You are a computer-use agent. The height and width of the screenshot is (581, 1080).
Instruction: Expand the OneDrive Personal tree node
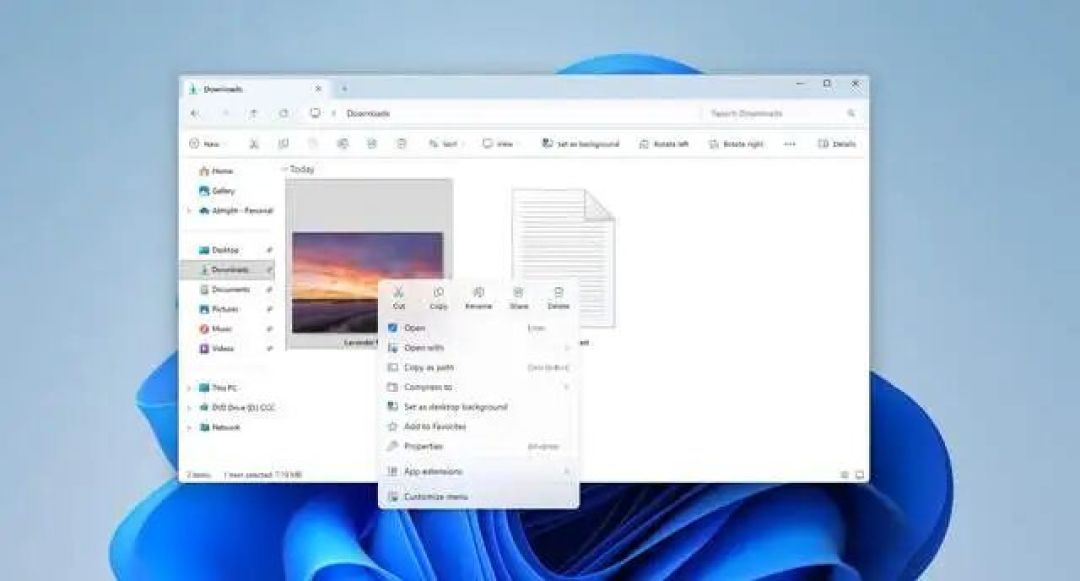click(189, 211)
